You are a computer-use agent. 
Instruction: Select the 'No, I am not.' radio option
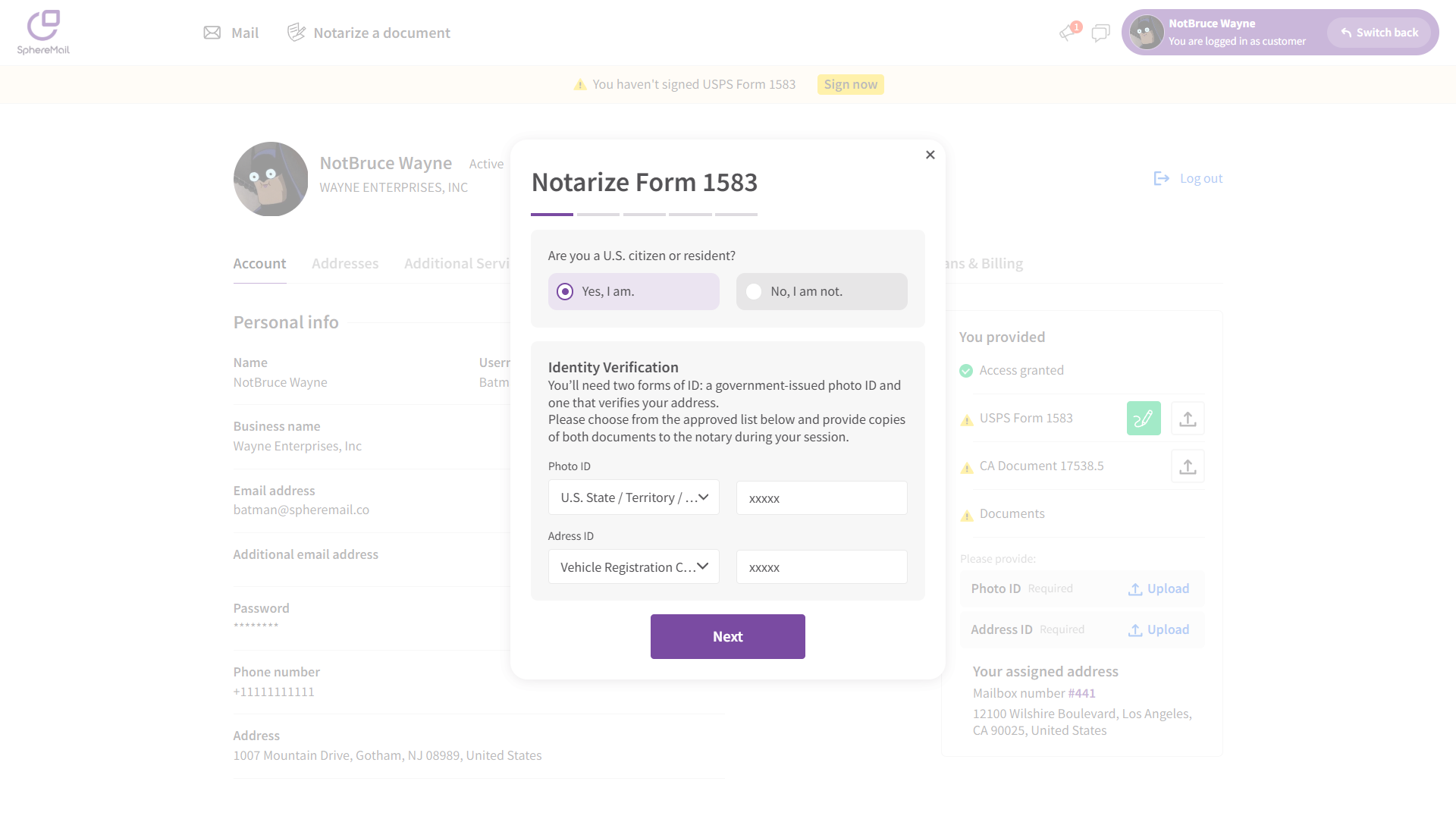(754, 292)
